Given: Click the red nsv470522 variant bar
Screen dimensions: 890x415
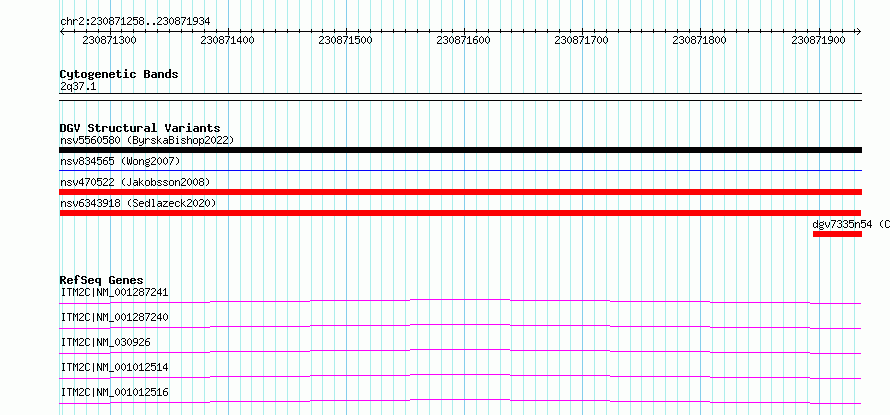Looking at the screenshot, I should click(x=460, y=192).
